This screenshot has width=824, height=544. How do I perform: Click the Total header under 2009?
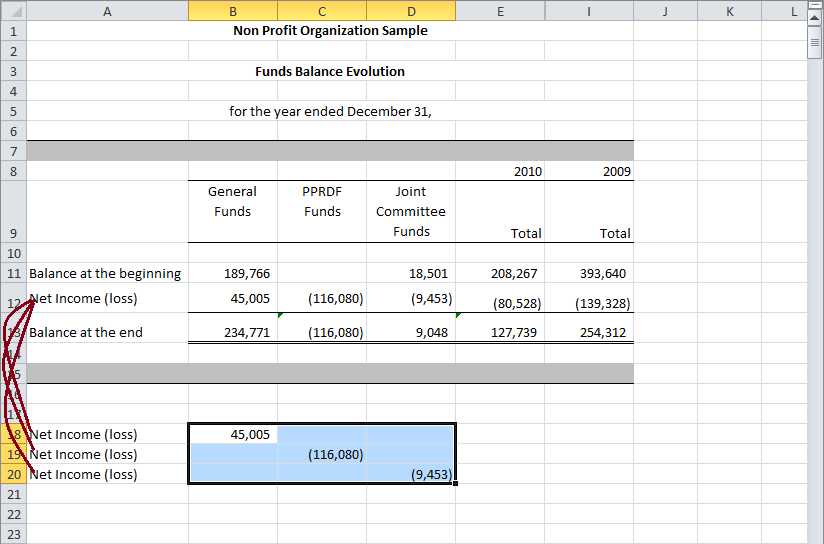(615, 233)
